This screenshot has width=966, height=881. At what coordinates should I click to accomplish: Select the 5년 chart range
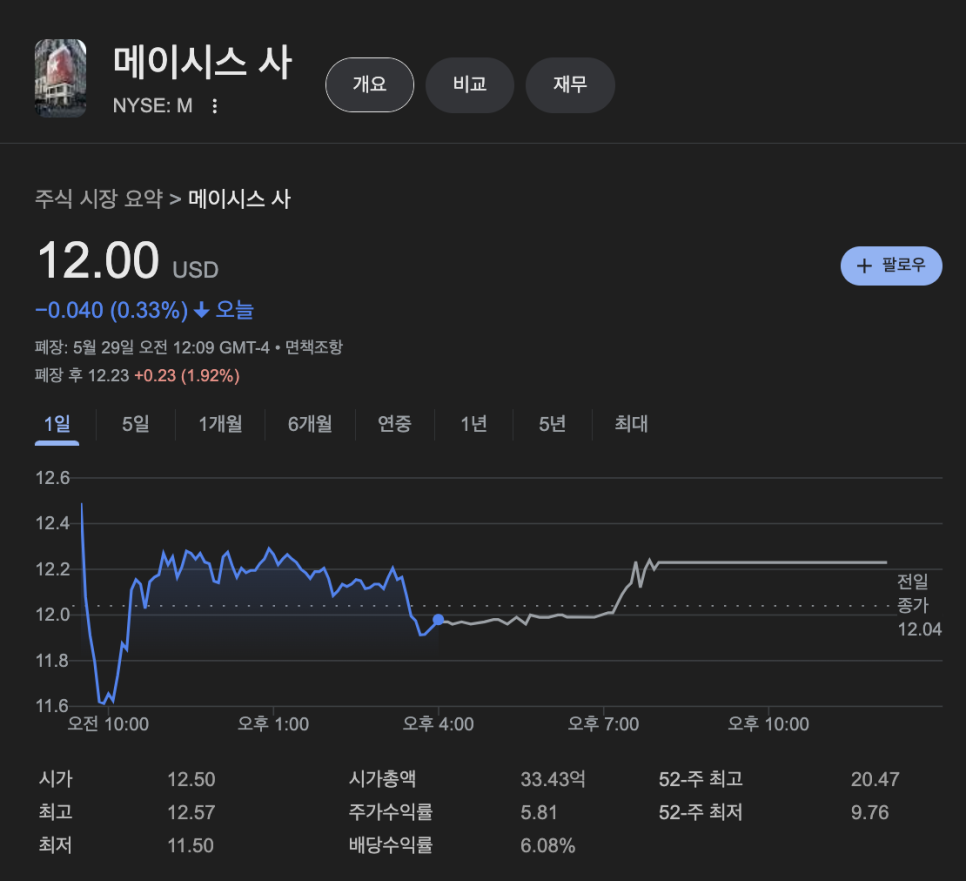(x=552, y=424)
